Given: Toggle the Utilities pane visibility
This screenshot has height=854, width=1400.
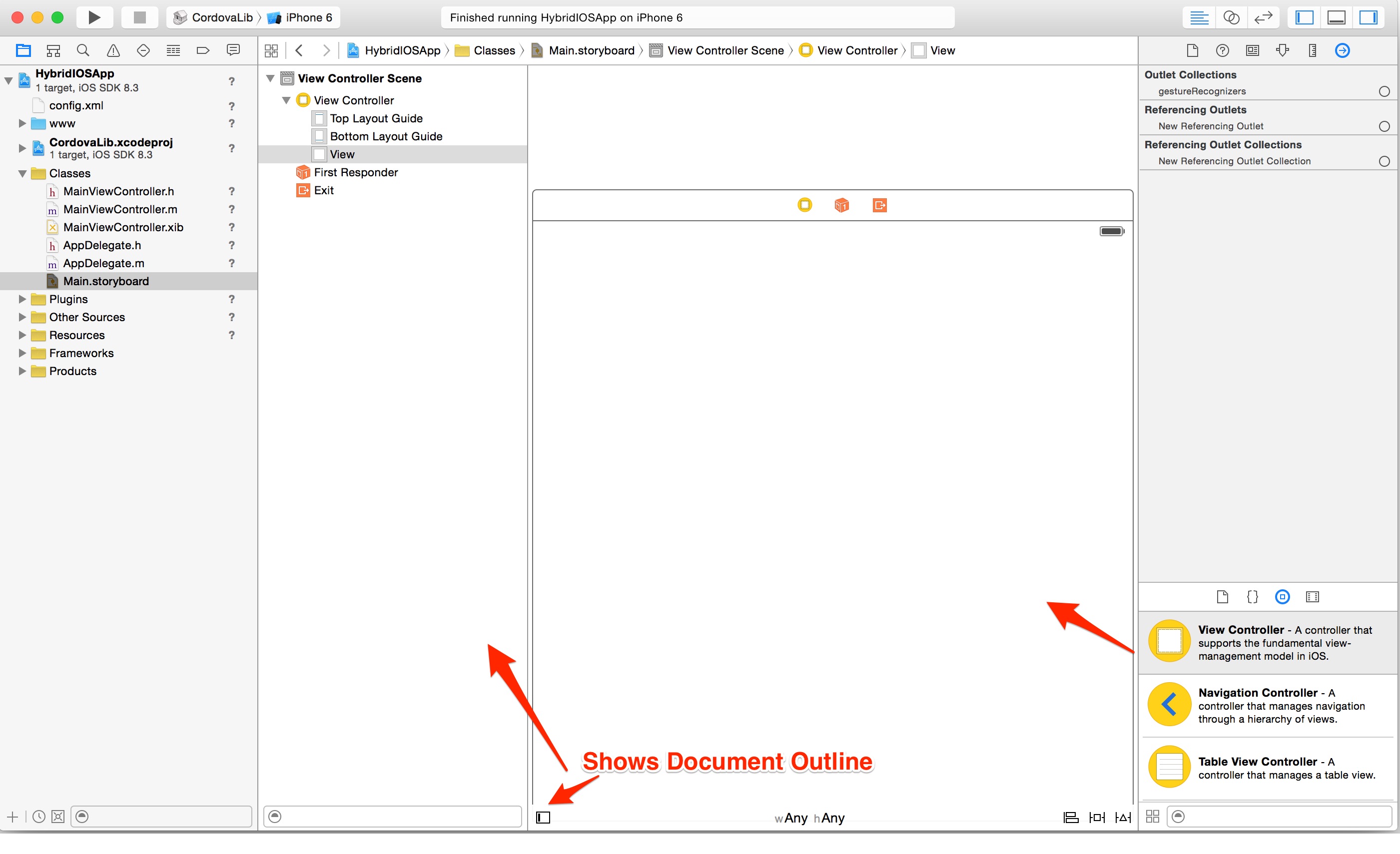Looking at the screenshot, I should (x=1368, y=17).
